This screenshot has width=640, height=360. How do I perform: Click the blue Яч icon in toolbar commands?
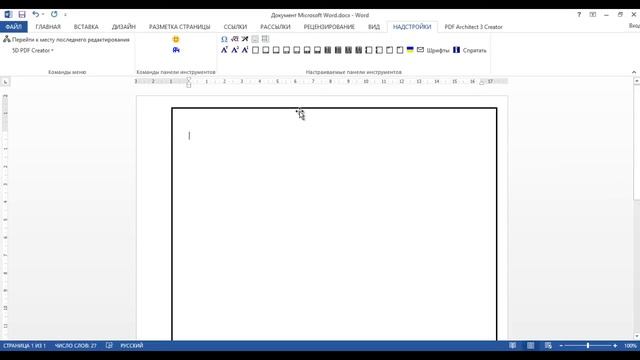point(176,50)
